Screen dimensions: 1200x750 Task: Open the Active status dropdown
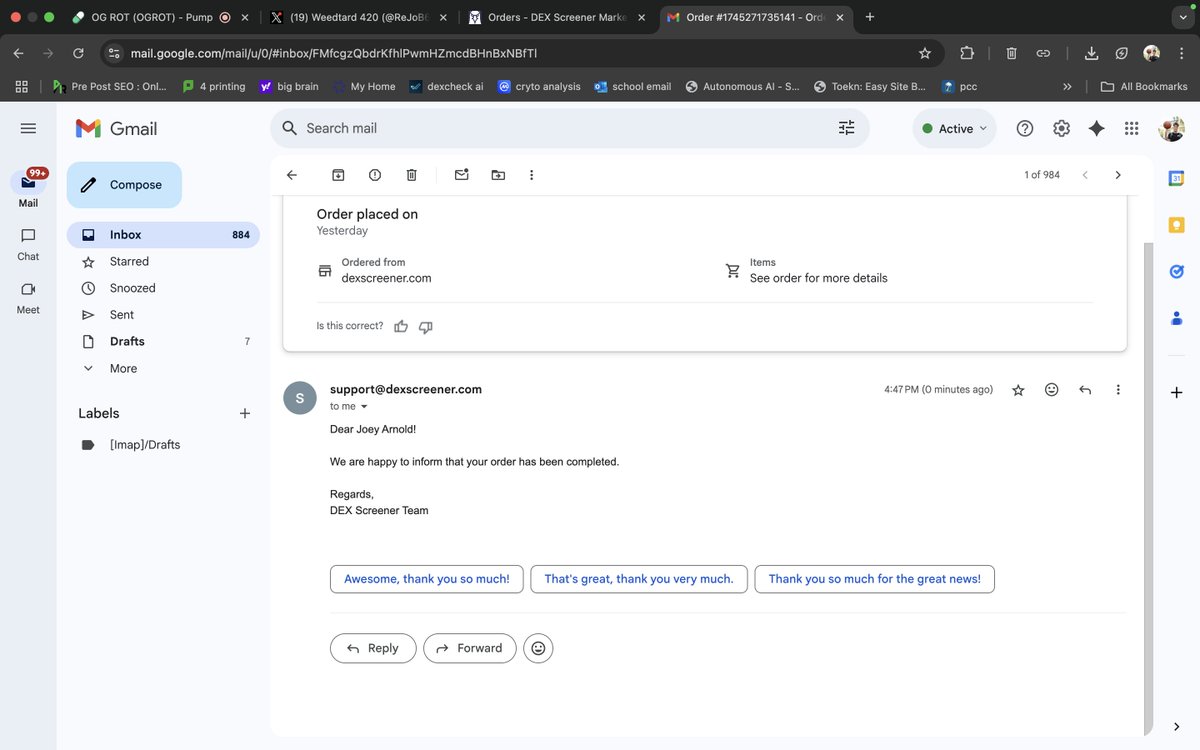tap(954, 128)
